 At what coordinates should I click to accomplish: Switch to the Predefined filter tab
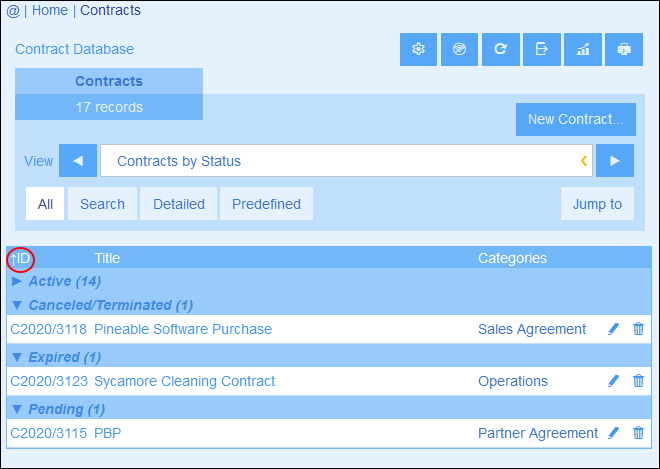266,204
